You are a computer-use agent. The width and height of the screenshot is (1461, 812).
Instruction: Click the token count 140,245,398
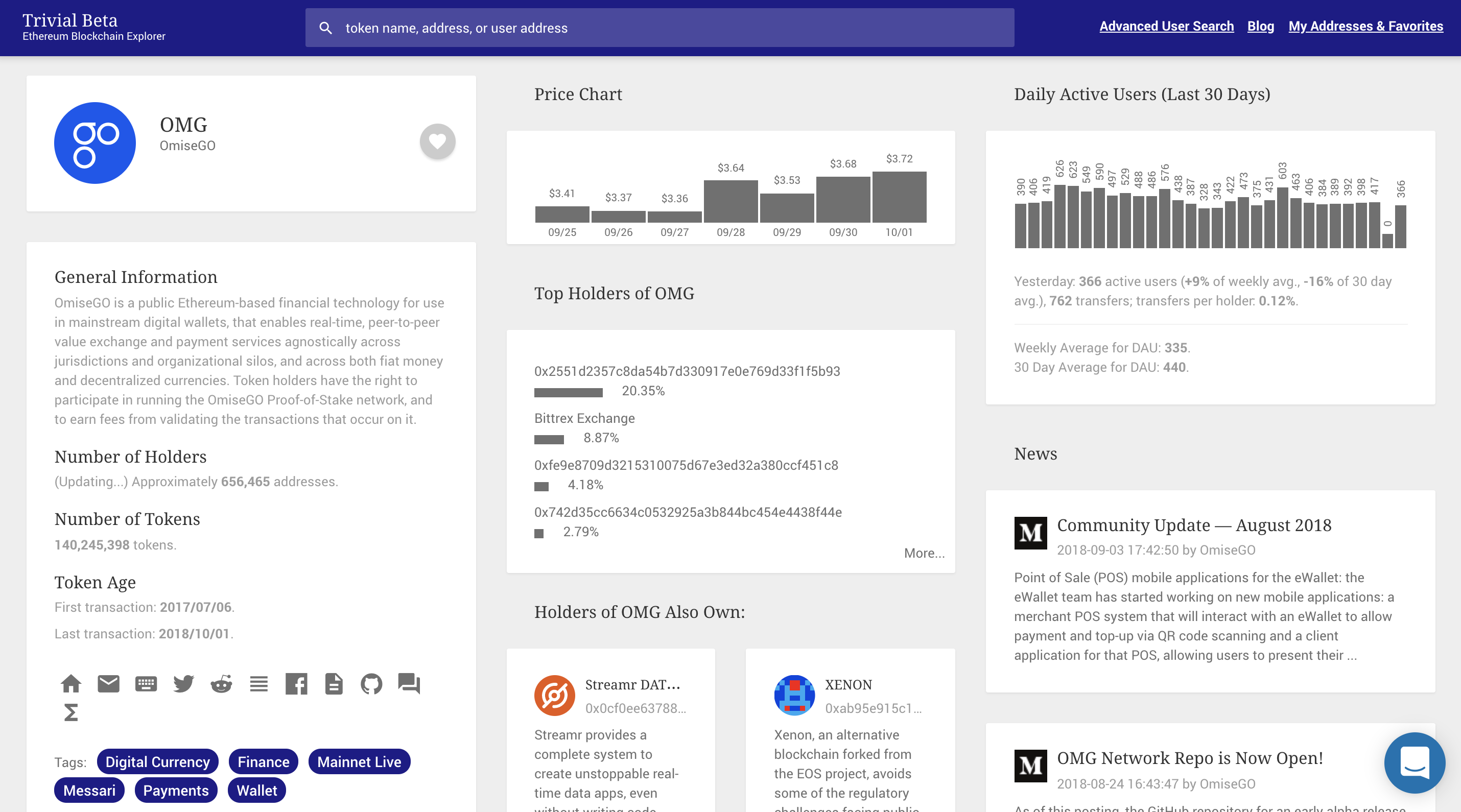(92, 545)
